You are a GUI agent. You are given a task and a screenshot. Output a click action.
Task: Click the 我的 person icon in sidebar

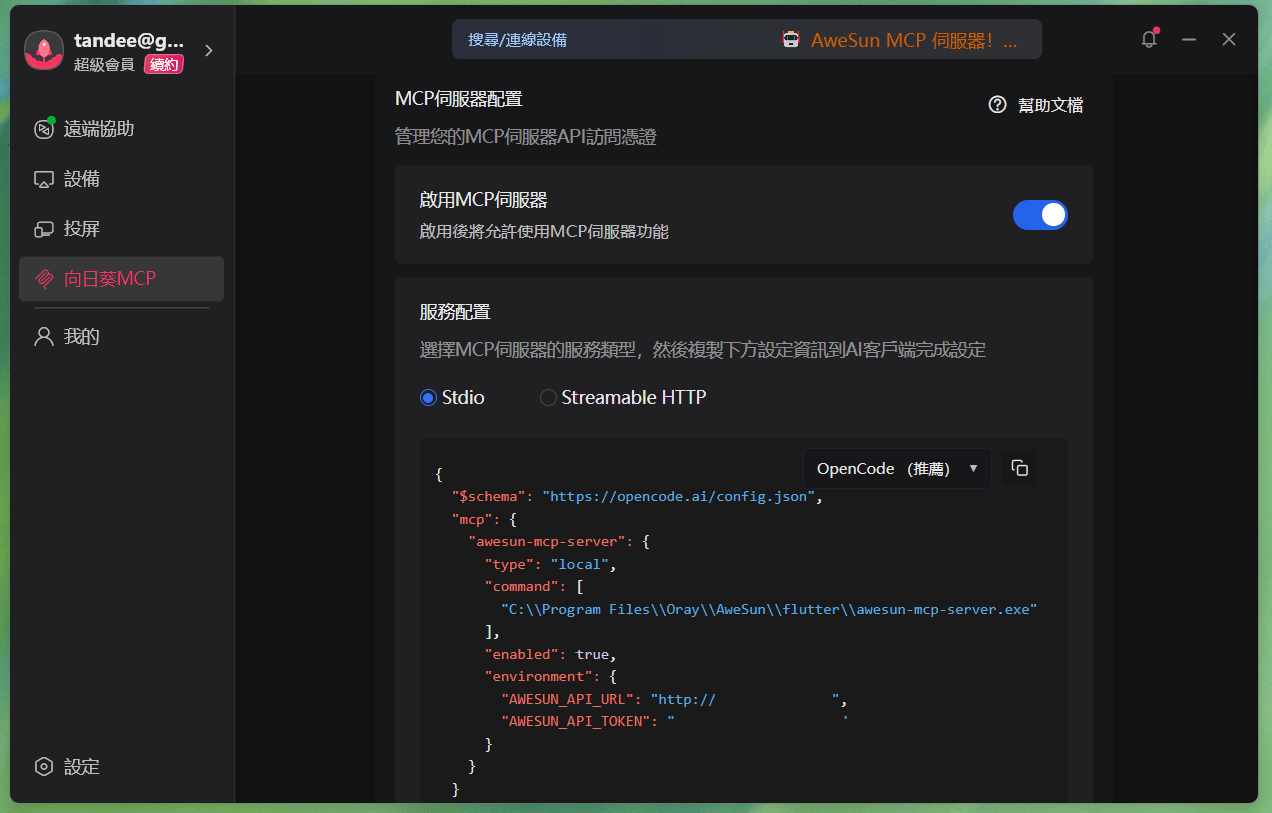(x=44, y=336)
